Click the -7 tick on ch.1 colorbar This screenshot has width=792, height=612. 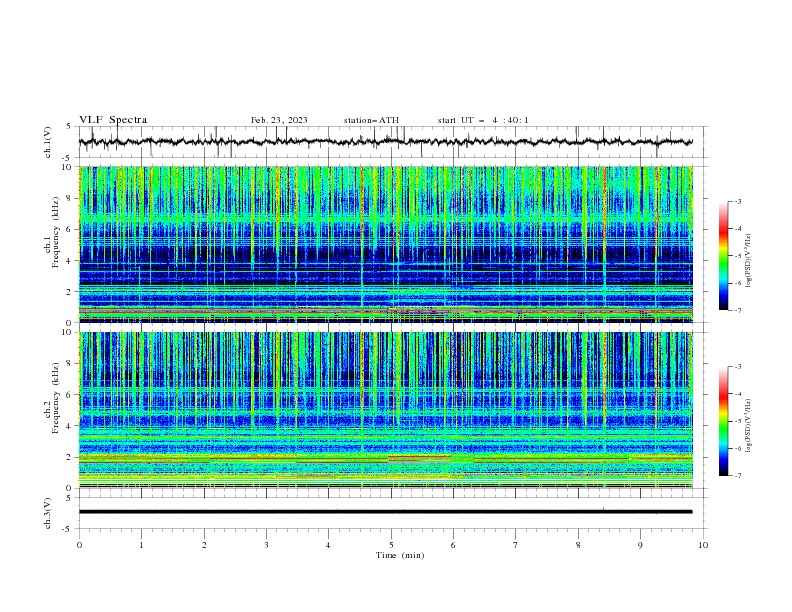[737, 311]
